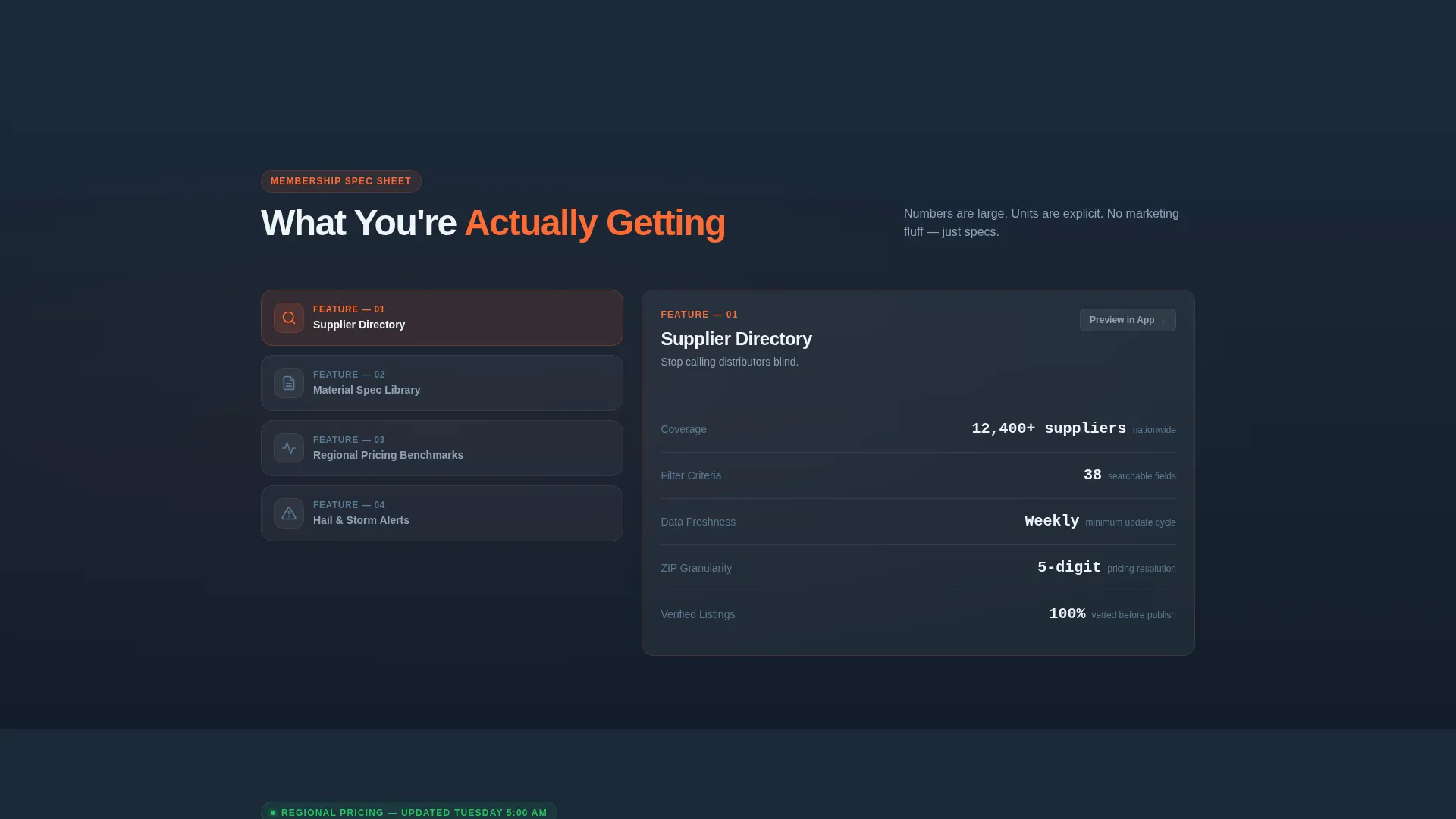The image size is (1456, 819).
Task: Click the 'What You're Actually Getting' headline
Action: pyautogui.click(x=493, y=223)
